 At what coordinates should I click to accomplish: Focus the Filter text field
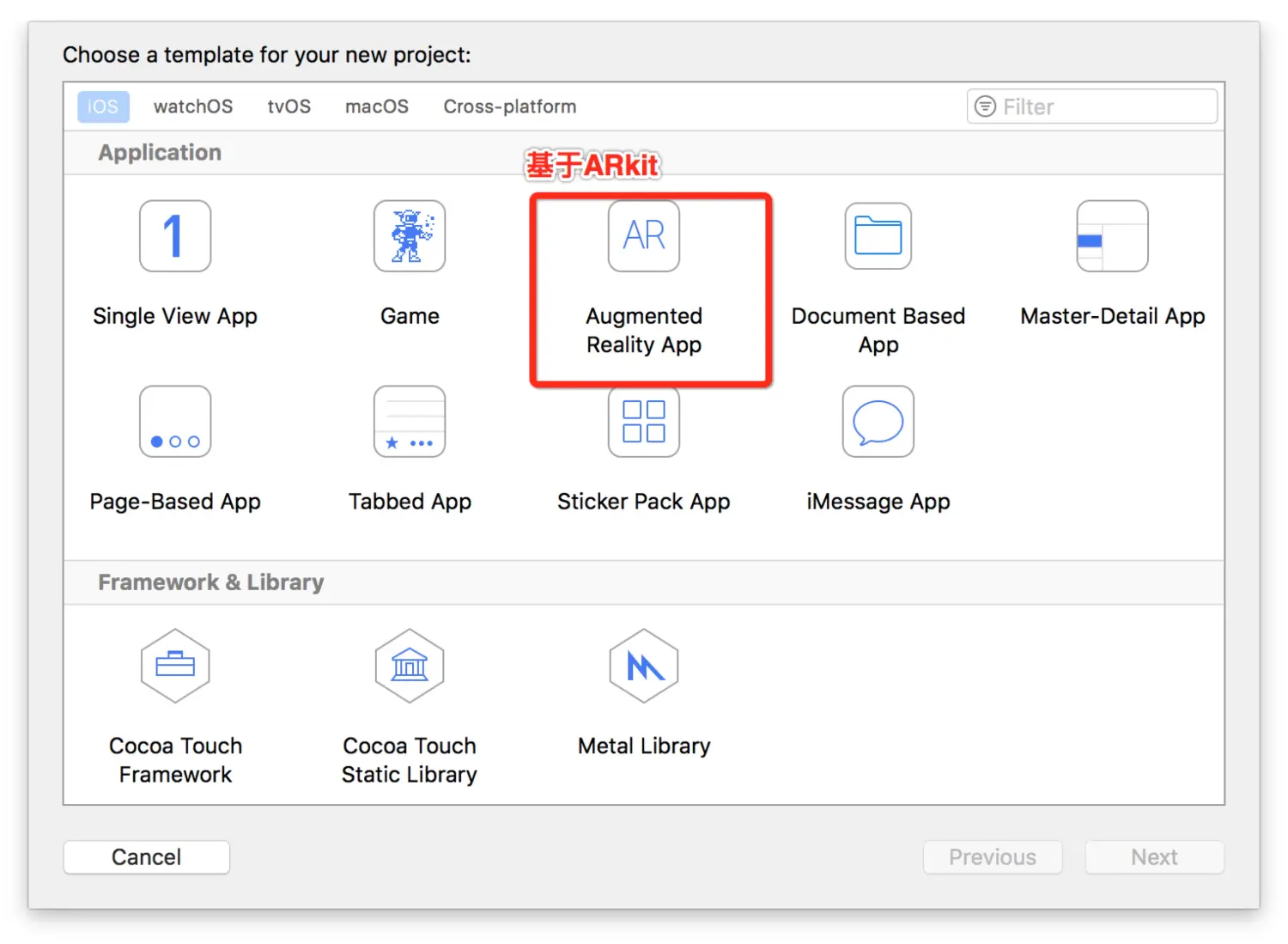coord(1092,107)
